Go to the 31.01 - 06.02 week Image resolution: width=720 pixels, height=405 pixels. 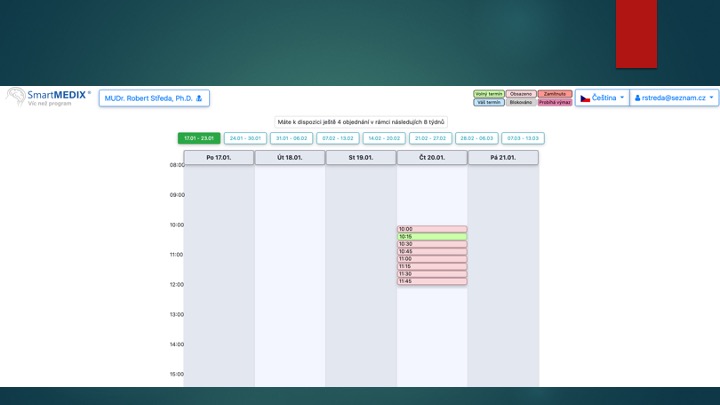[292, 138]
